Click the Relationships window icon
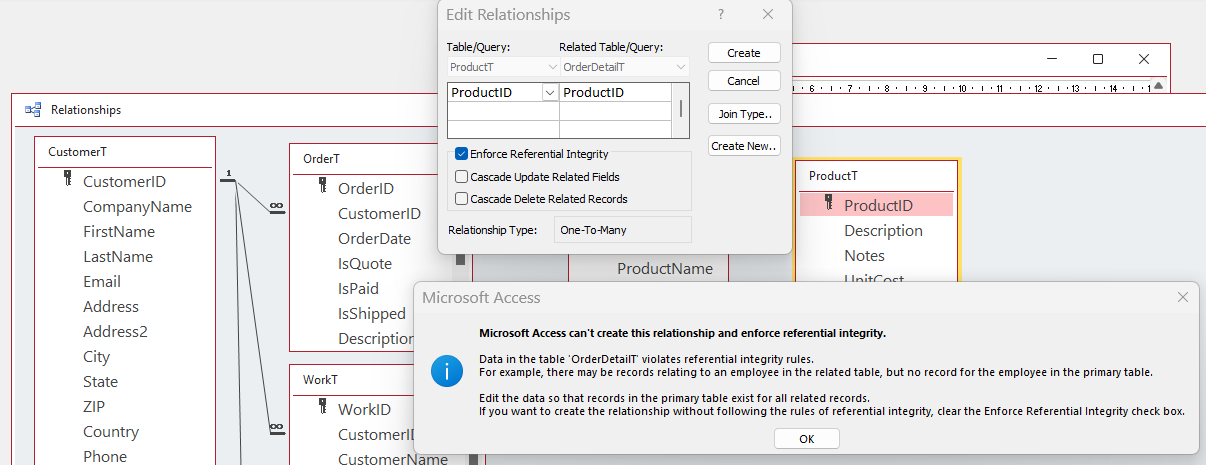The image size is (1206, 465). point(33,110)
